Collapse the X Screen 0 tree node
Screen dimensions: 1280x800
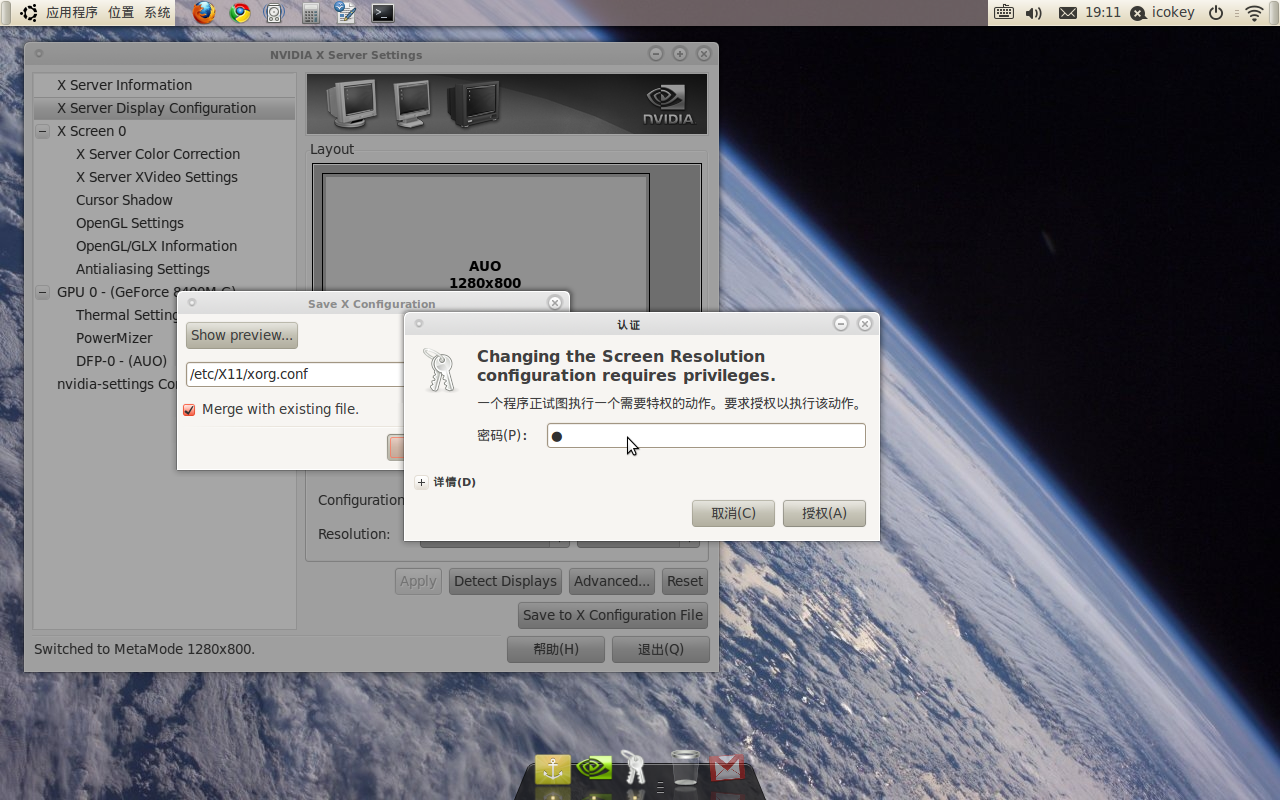tap(42, 131)
